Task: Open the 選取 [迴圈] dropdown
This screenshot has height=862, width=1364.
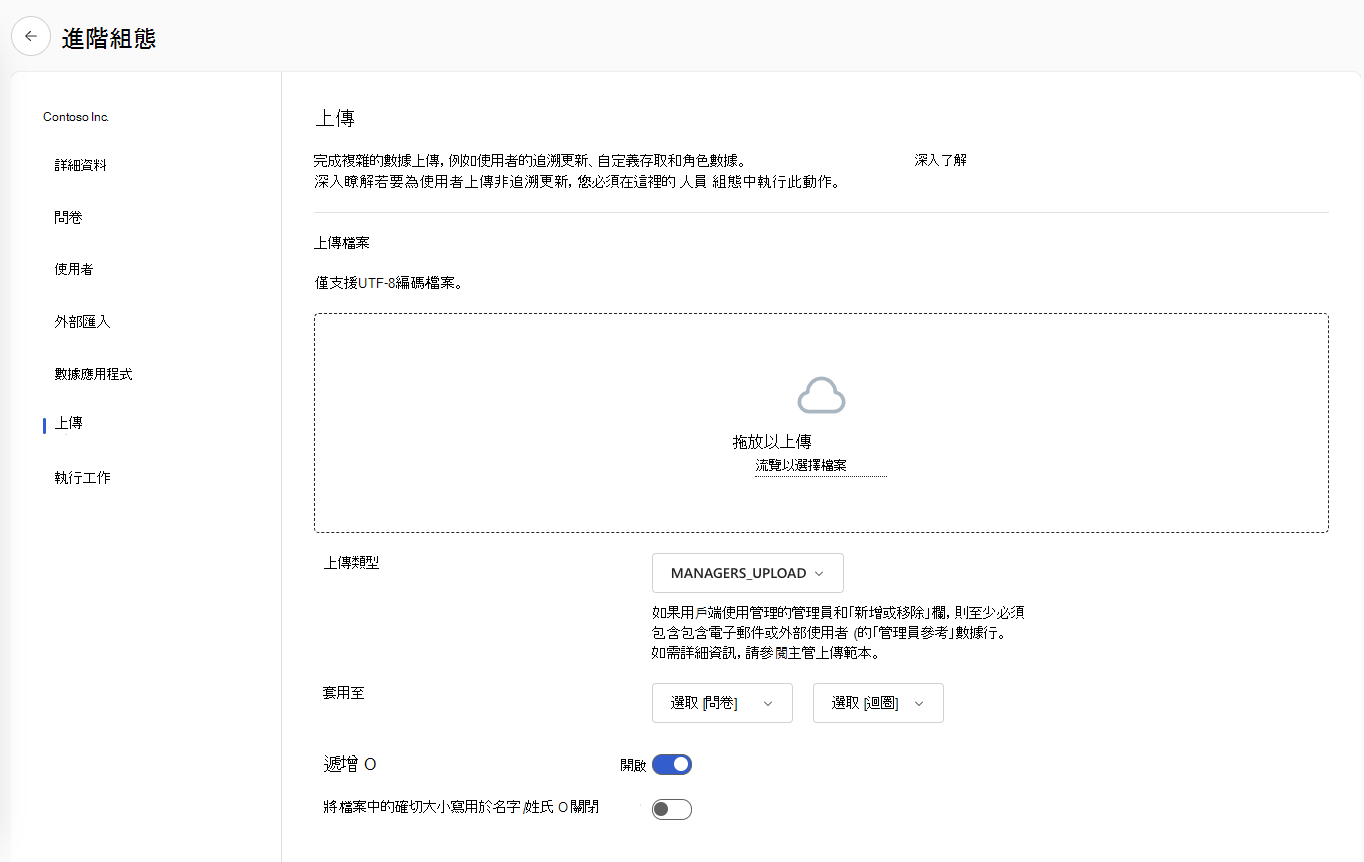Action: (x=877, y=703)
